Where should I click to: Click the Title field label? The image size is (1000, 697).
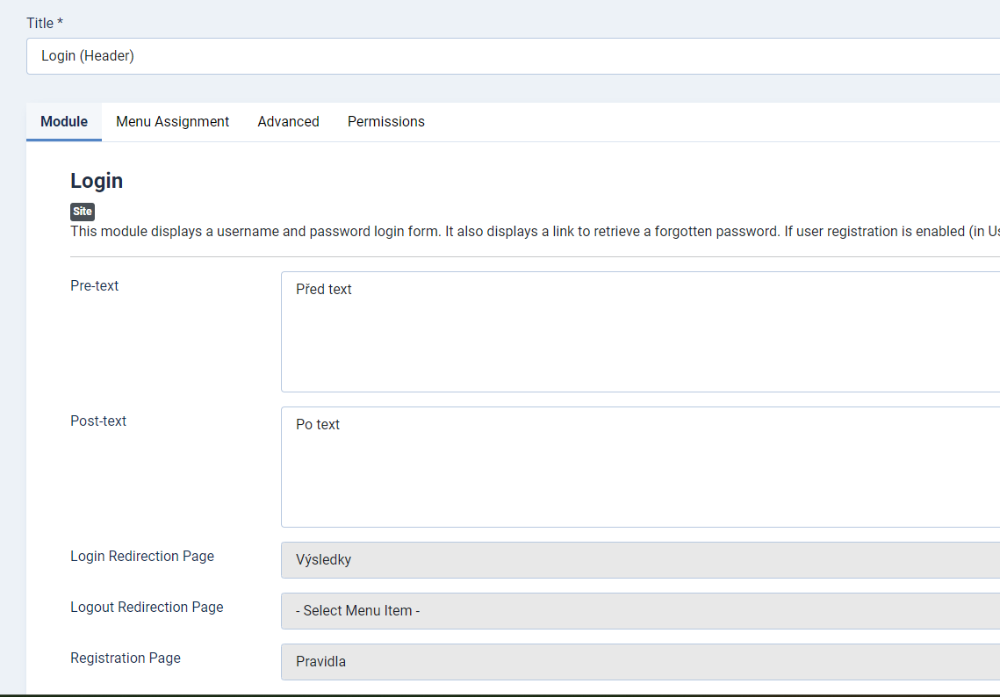(x=44, y=23)
